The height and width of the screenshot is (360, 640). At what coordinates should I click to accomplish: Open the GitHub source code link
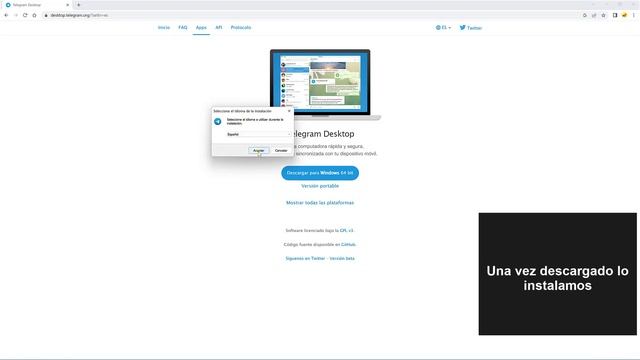(x=348, y=244)
